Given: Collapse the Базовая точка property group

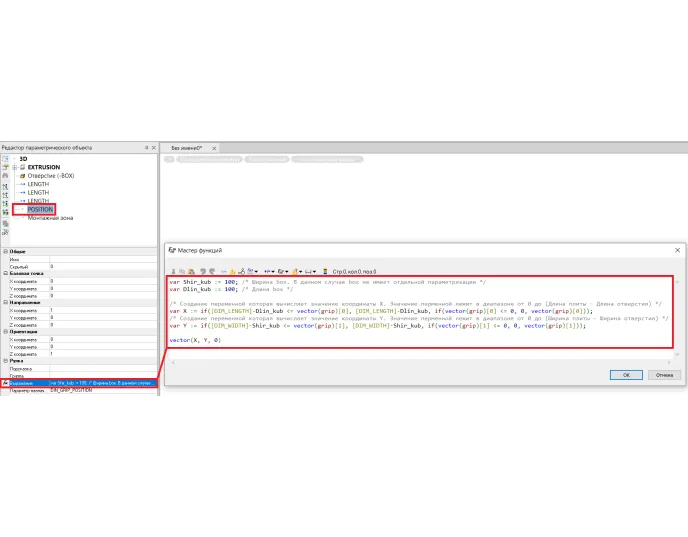Looking at the screenshot, I should [6, 273].
